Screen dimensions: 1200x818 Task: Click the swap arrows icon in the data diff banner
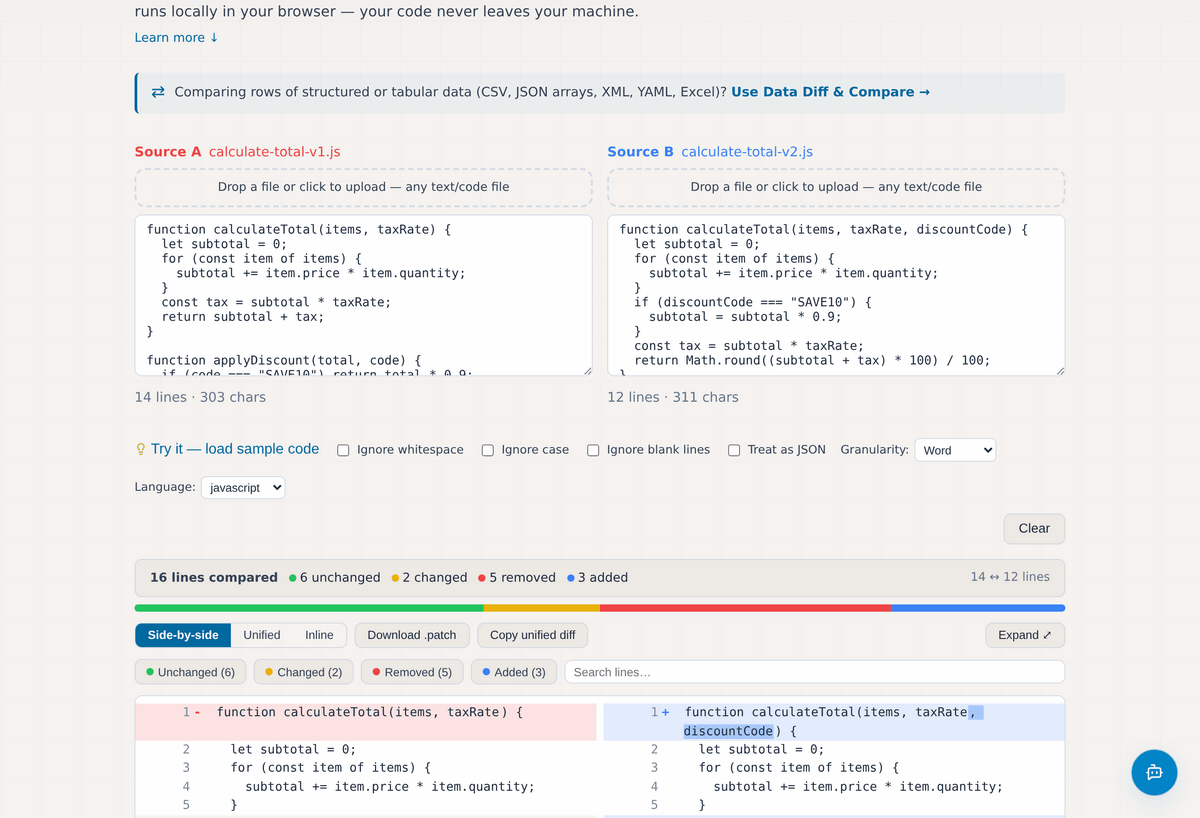pyautogui.click(x=158, y=92)
